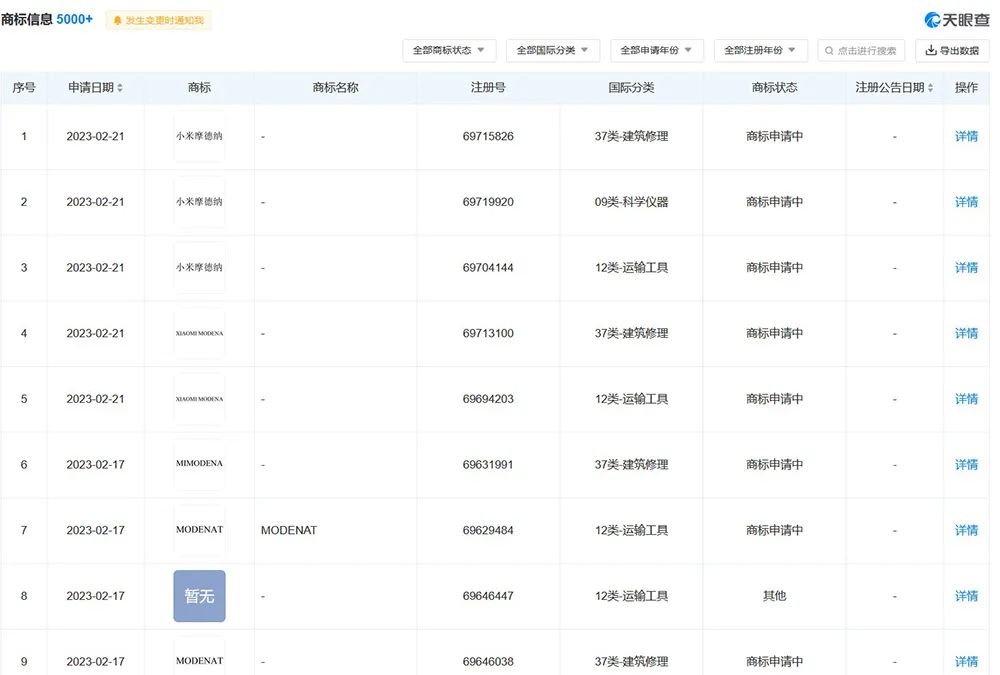The width and height of the screenshot is (1000, 675).
Task: Click the 商标状态 column header
Action: click(774, 87)
